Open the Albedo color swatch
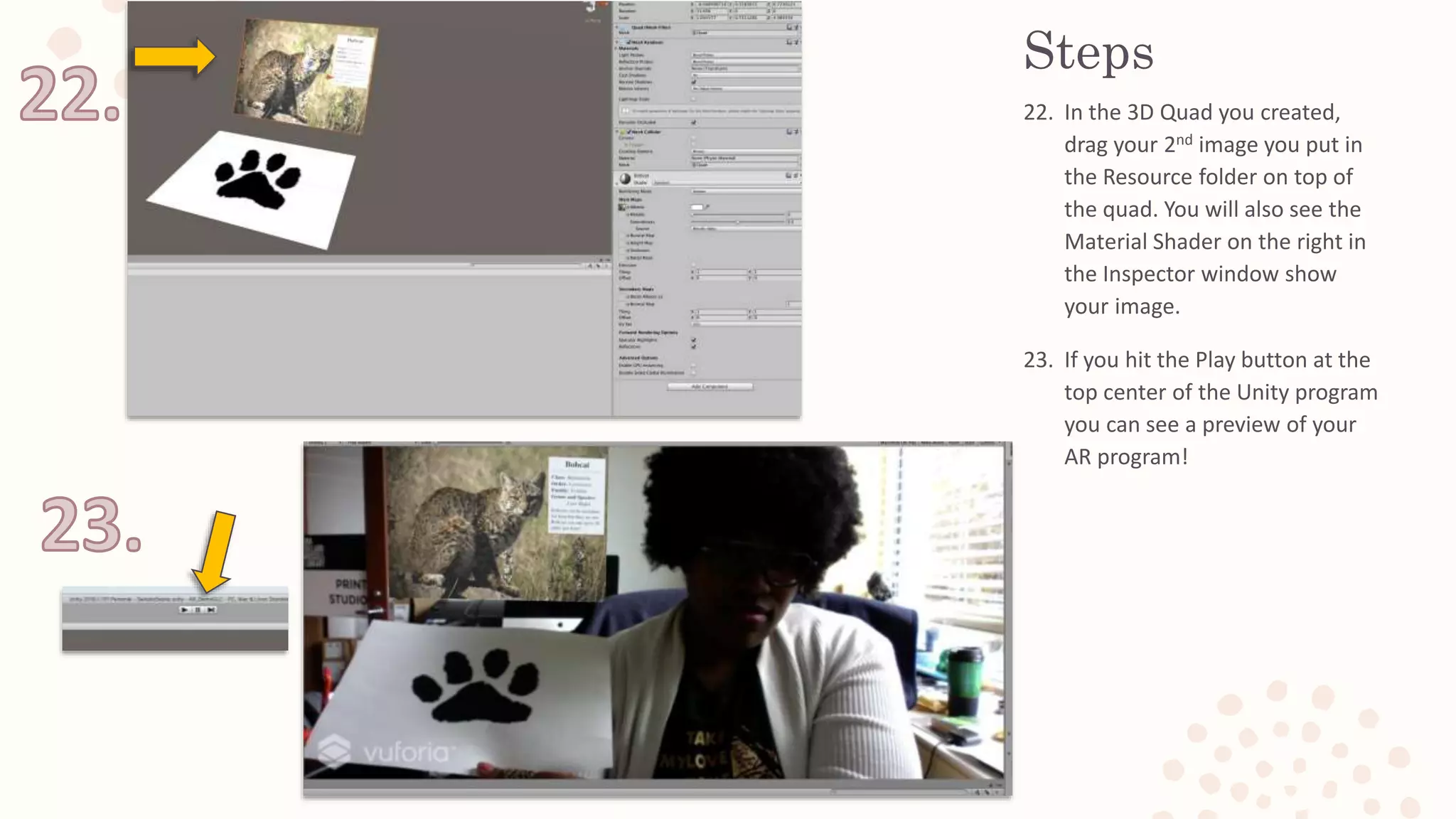 pyautogui.click(x=697, y=207)
